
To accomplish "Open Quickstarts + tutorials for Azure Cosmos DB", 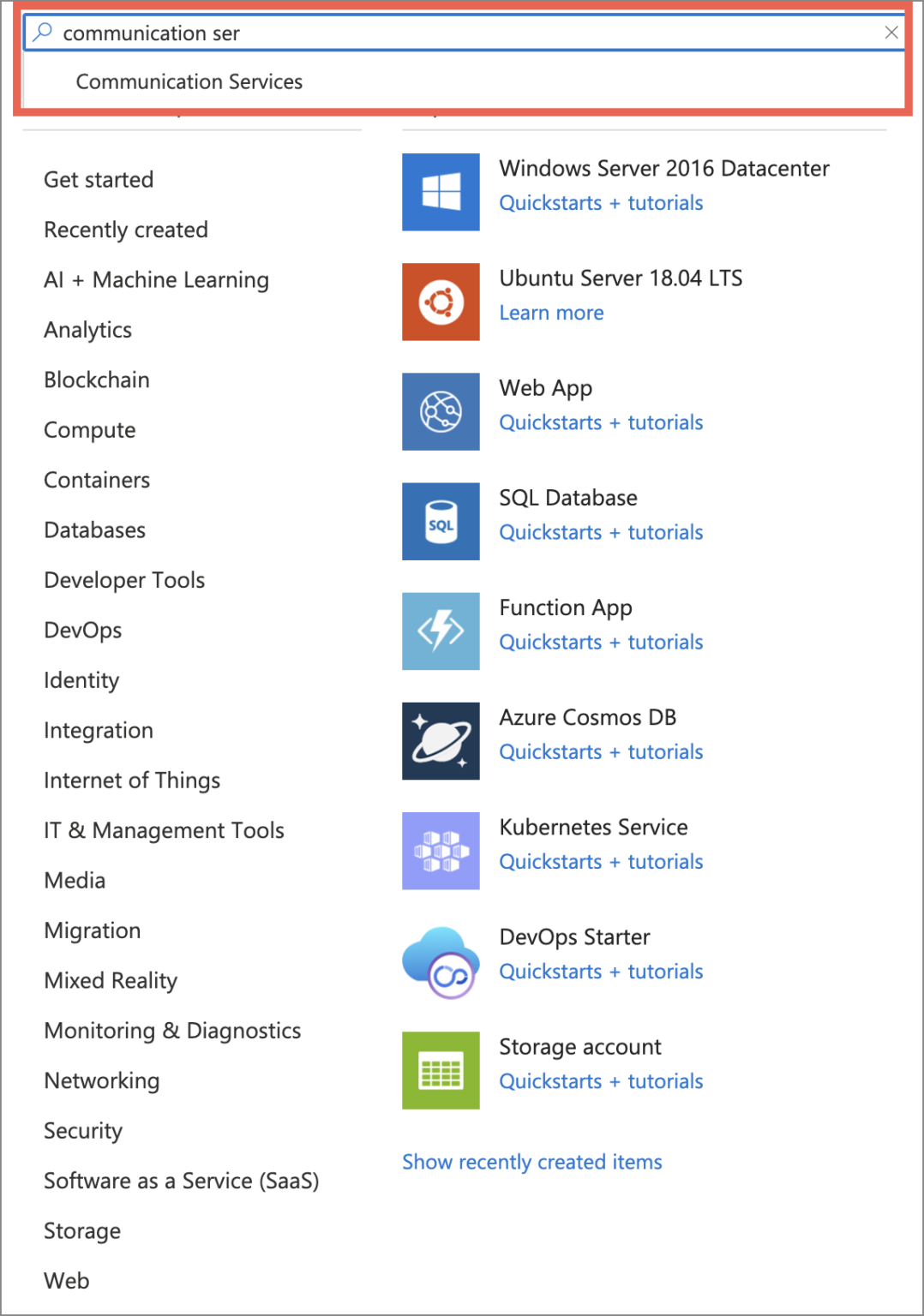I will [600, 751].
